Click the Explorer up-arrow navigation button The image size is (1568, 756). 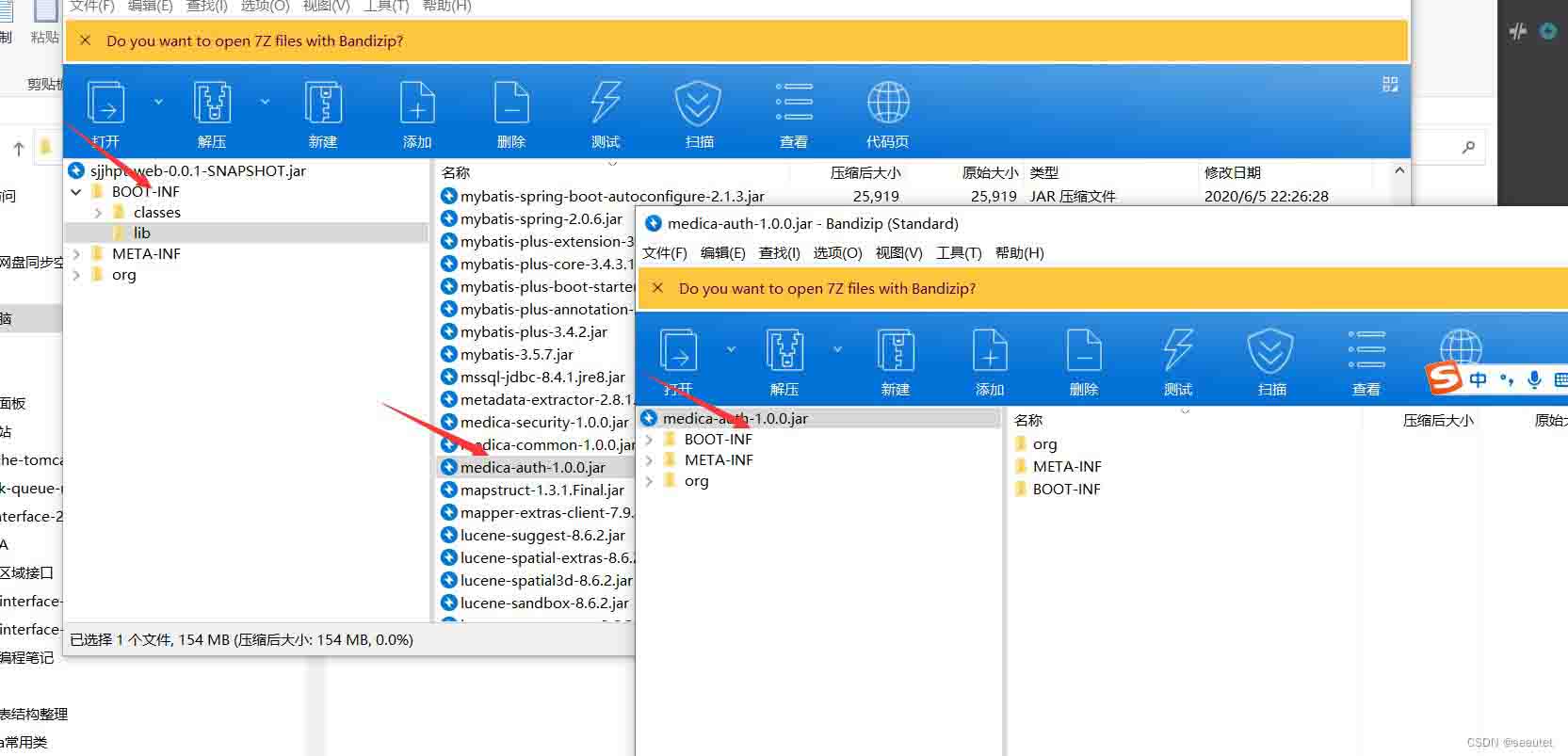click(x=18, y=149)
